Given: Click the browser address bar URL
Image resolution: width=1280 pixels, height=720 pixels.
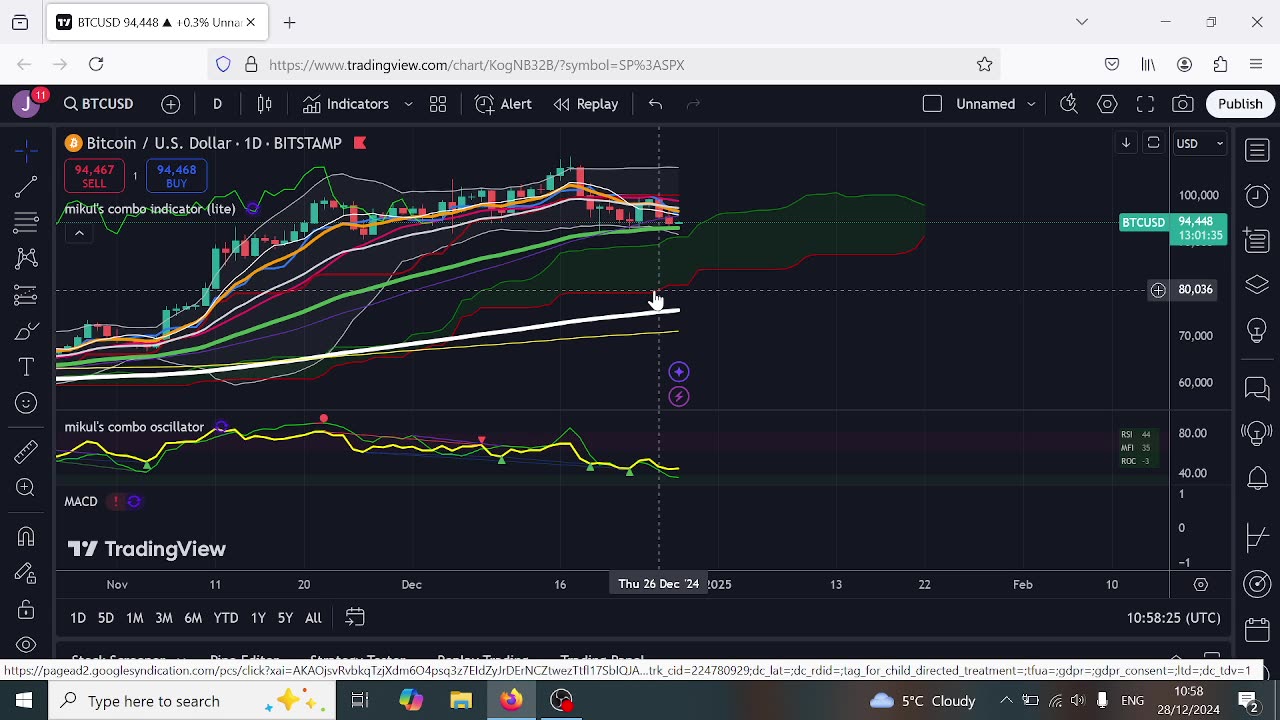Looking at the screenshot, I should coord(477,65).
